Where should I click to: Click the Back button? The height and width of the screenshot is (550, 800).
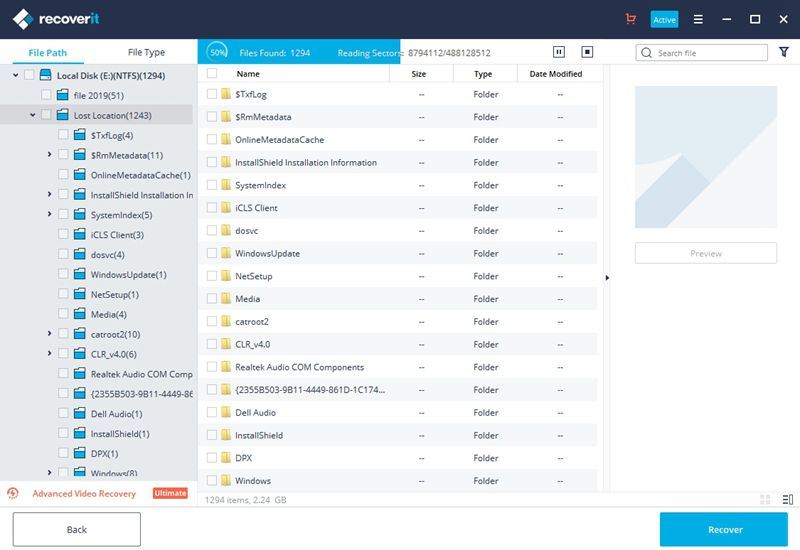point(77,530)
